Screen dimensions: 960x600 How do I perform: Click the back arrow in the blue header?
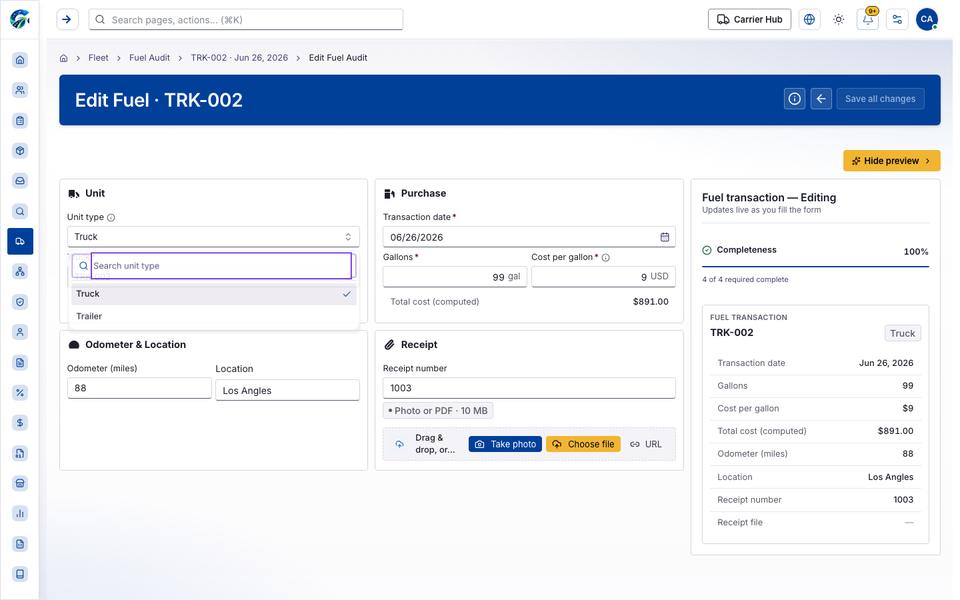click(821, 99)
